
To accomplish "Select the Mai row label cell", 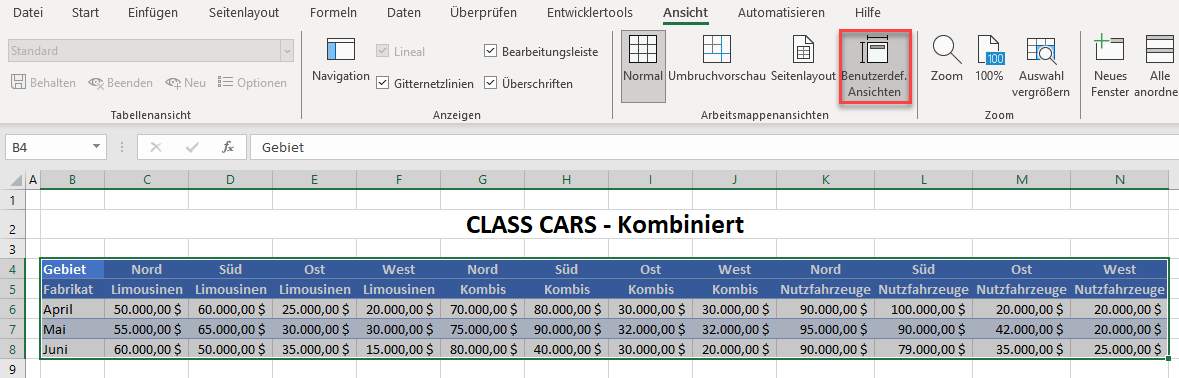I will click(72, 329).
